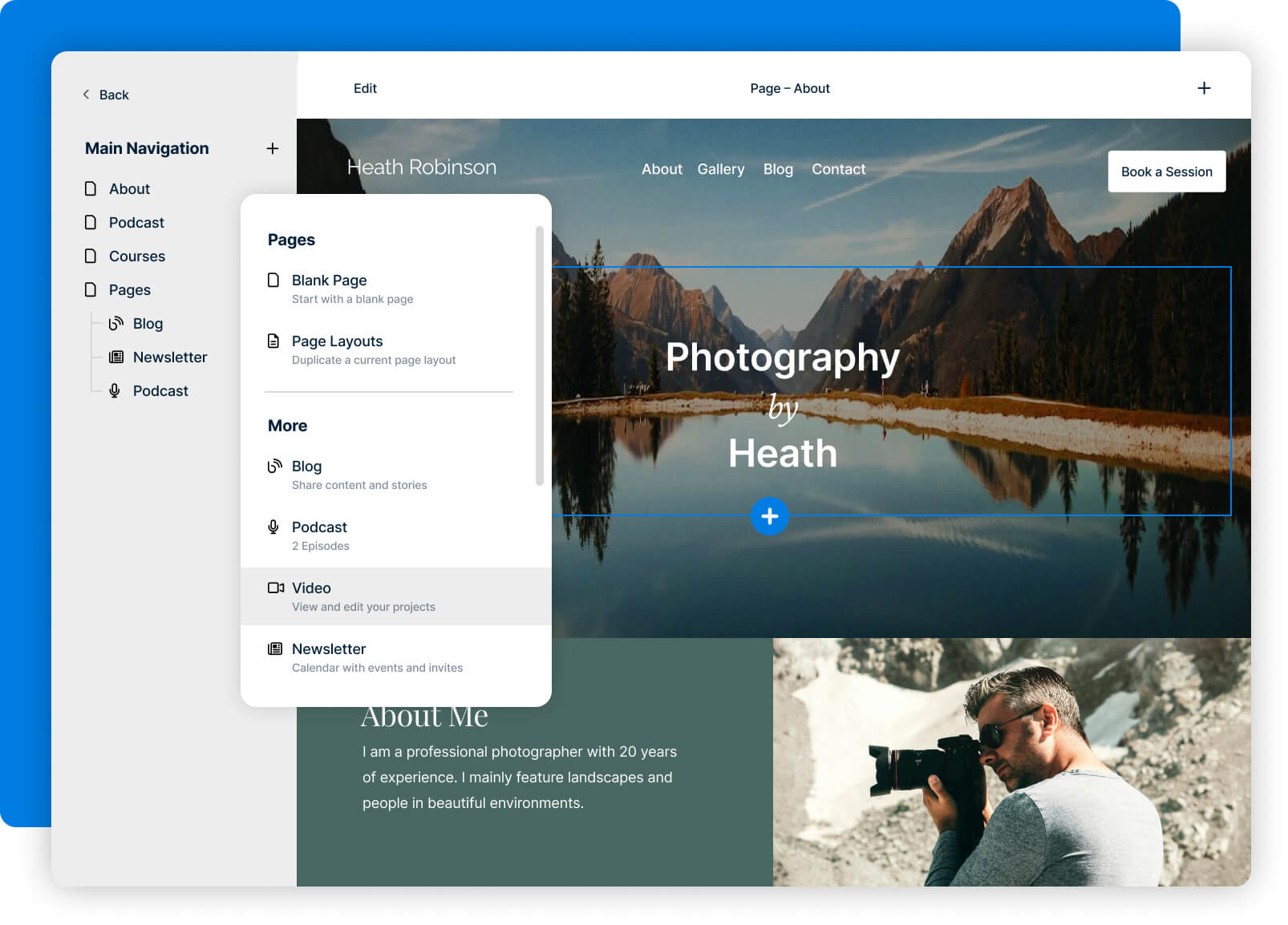The width and height of the screenshot is (1288, 925).
Task: Open the Edit option in top bar
Action: point(365,88)
